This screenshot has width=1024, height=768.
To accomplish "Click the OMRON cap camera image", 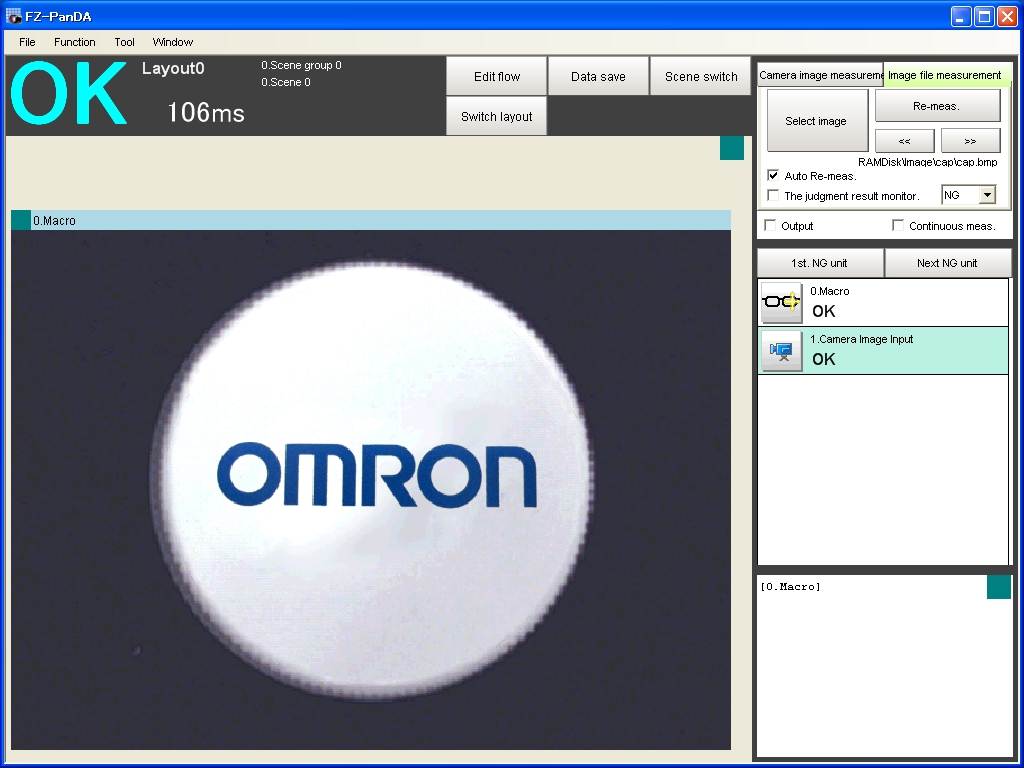I will pos(371,490).
